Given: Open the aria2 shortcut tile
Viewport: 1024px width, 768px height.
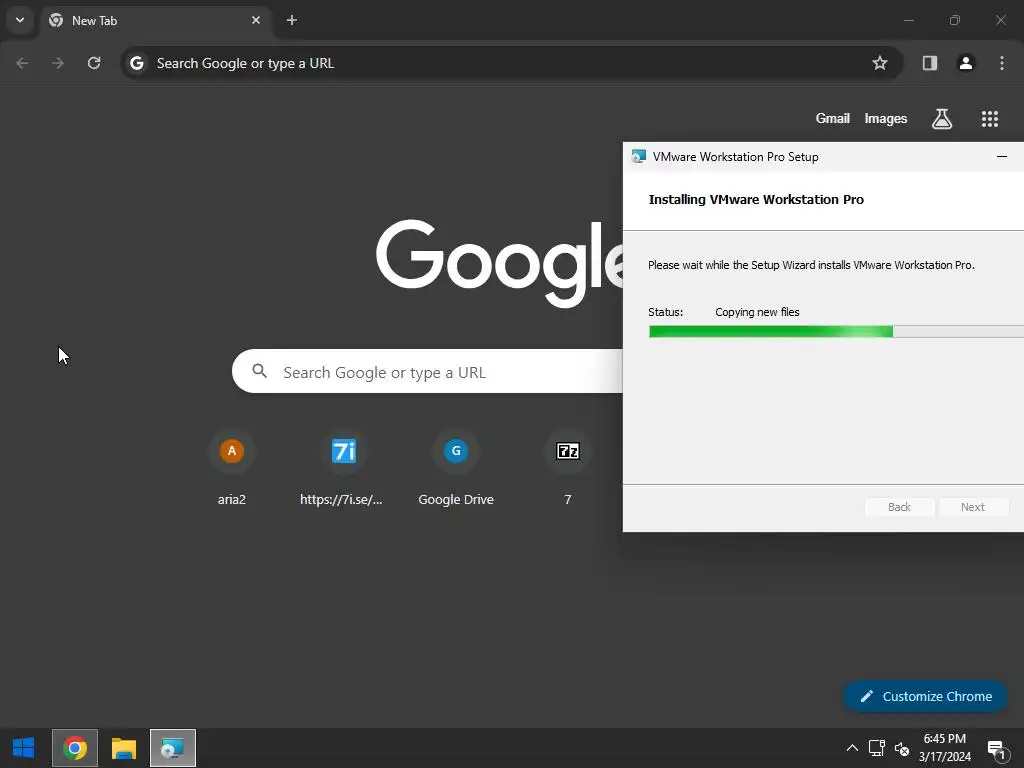Looking at the screenshot, I should [232, 468].
